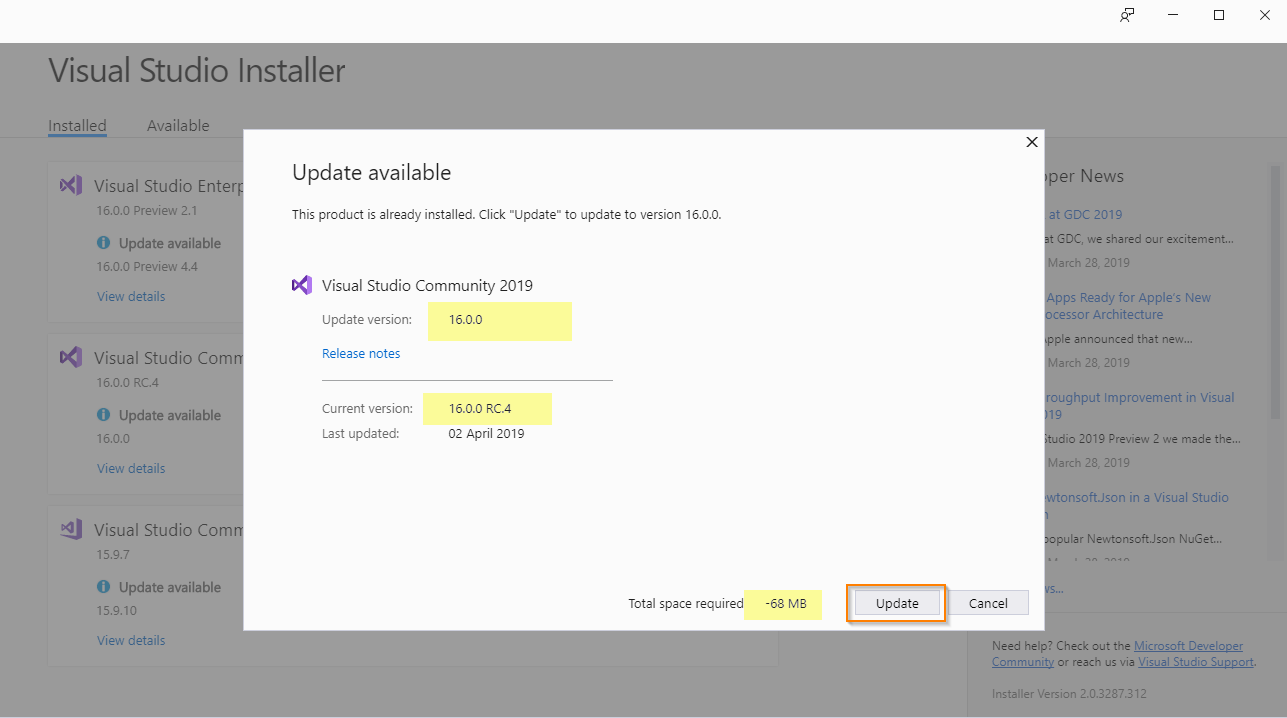Select the -68 MB space required value
The image size is (1287, 718).
(786, 603)
